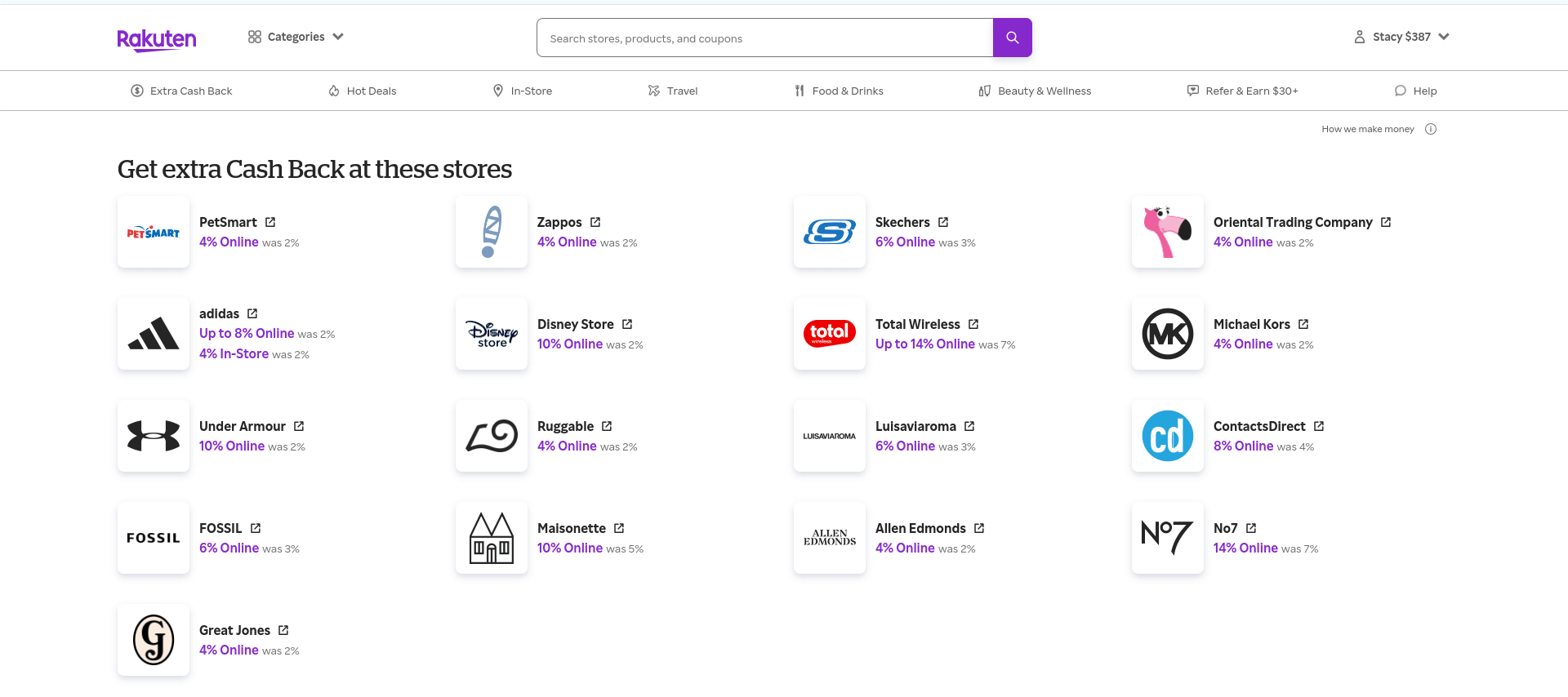Click the Oriental Trading Company flamingo logo
This screenshot has width=1568, height=697.
pos(1168,232)
